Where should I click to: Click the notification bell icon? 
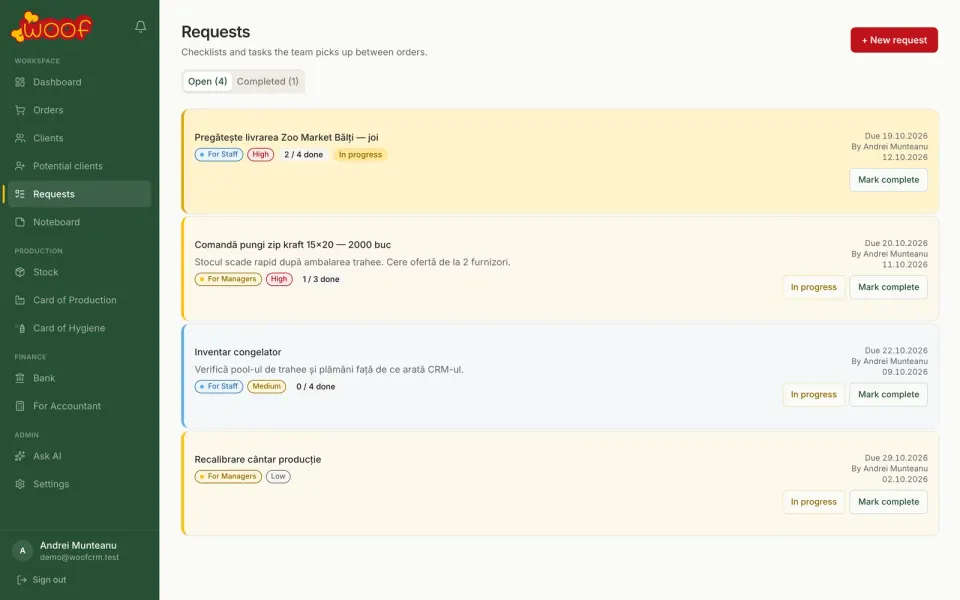click(x=140, y=26)
